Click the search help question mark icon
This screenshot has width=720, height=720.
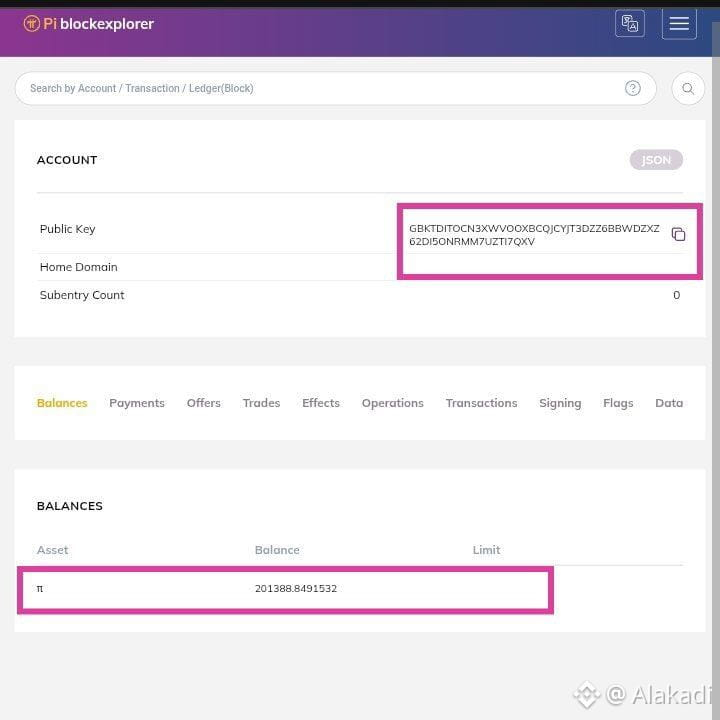(x=632, y=88)
